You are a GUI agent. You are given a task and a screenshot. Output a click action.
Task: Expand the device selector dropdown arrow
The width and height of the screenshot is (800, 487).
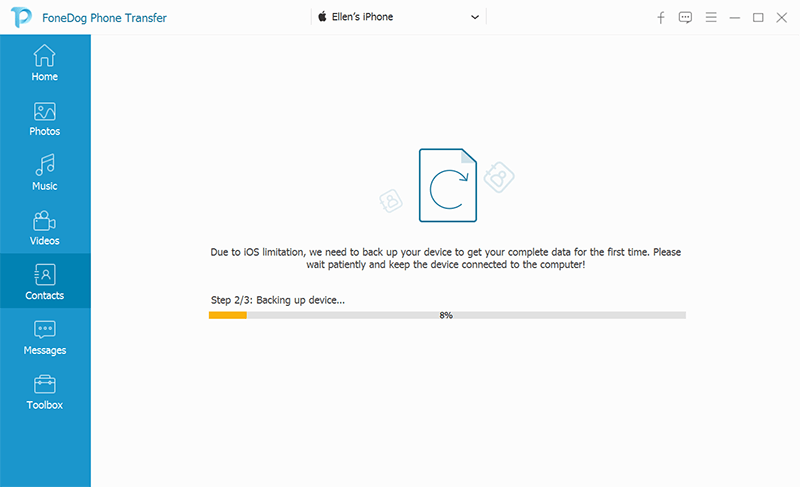(475, 17)
